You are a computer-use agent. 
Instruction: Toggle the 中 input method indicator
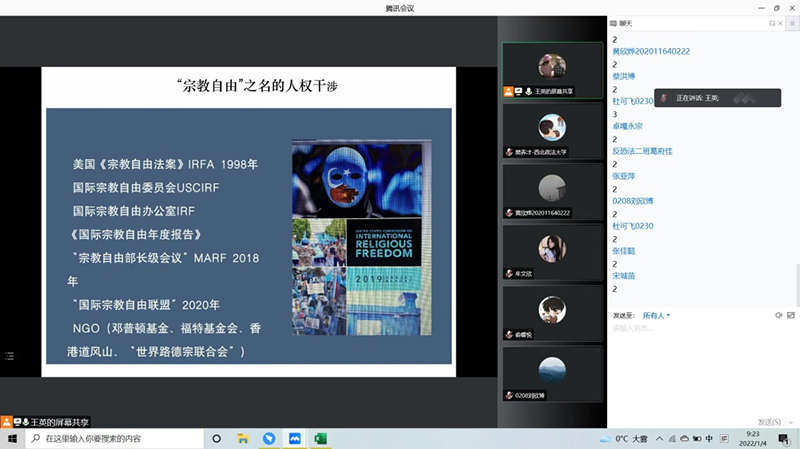(709, 438)
